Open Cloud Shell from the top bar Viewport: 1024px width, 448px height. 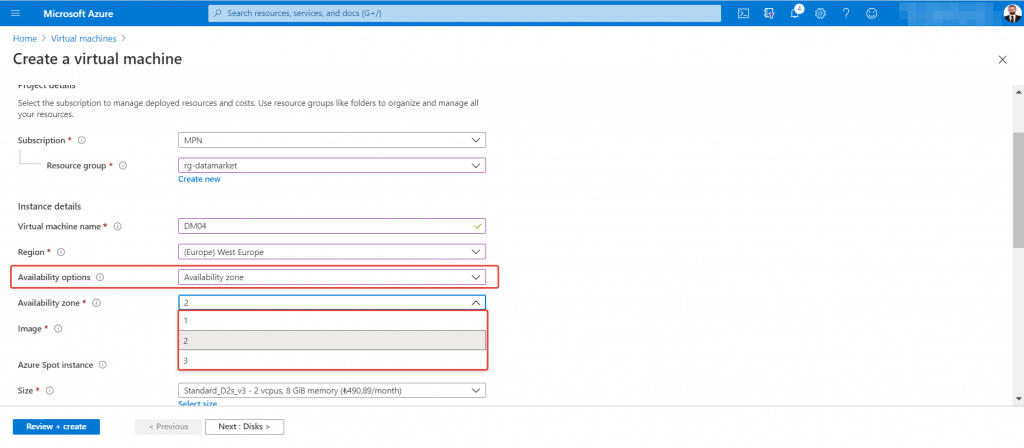pos(743,13)
